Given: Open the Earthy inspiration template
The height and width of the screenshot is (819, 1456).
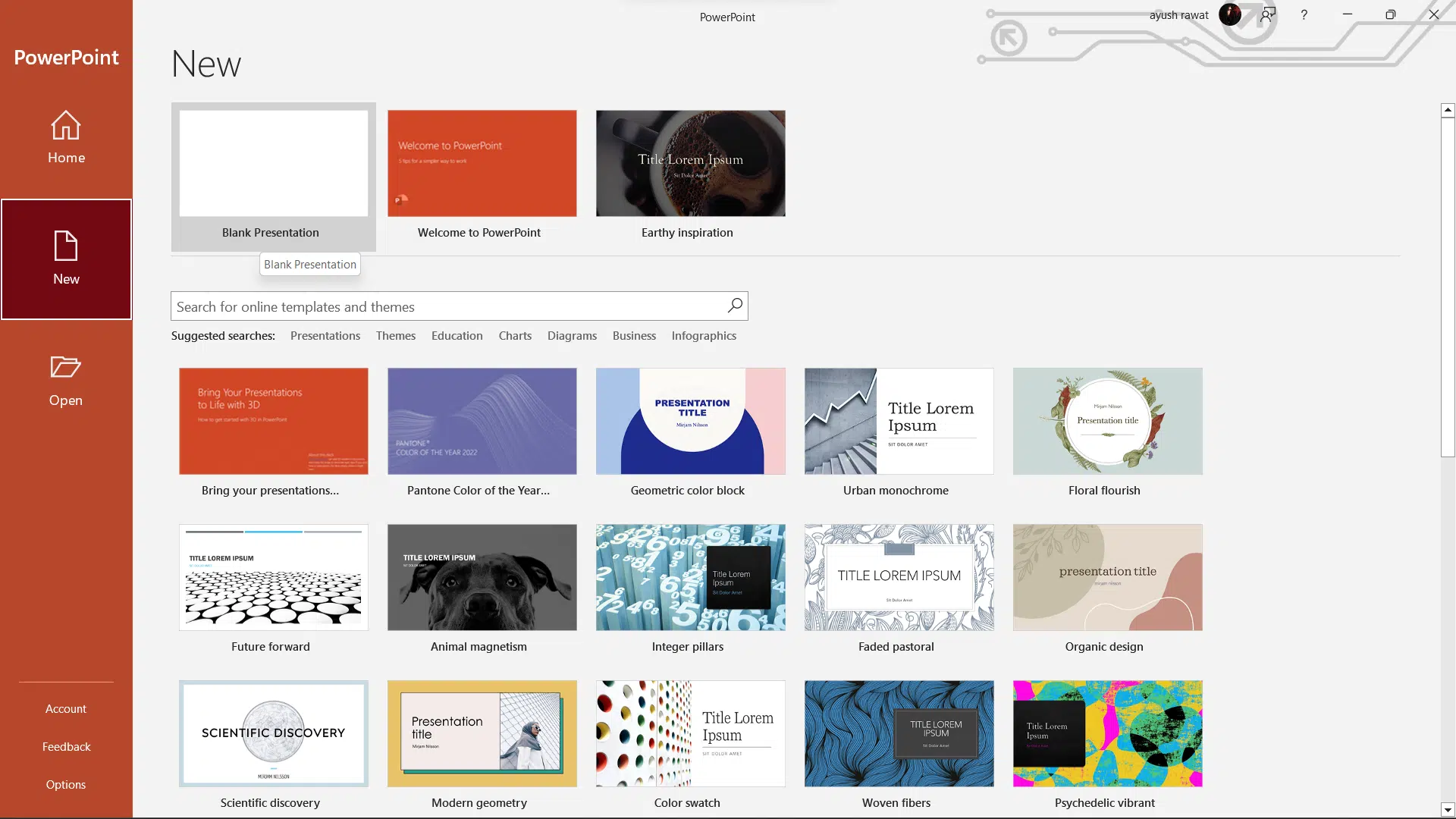Looking at the screenshot, I should pyautogui.click(x=691, y=163).
